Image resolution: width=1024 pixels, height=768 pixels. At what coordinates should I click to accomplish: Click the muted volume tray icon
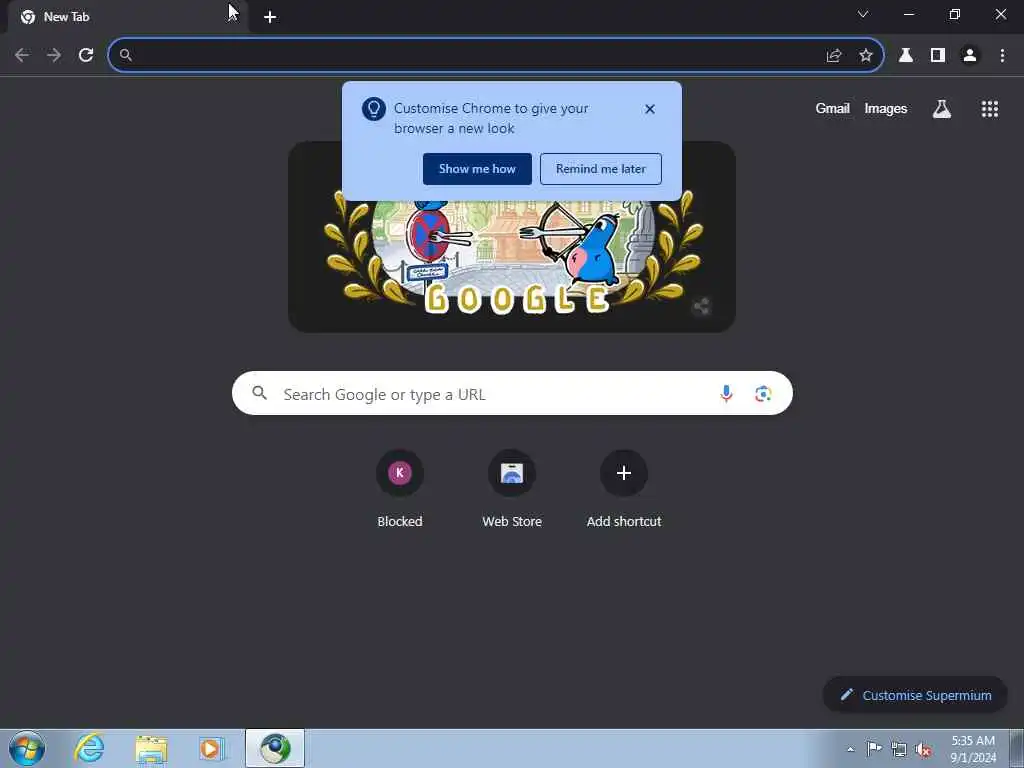(x=923, y=749)
